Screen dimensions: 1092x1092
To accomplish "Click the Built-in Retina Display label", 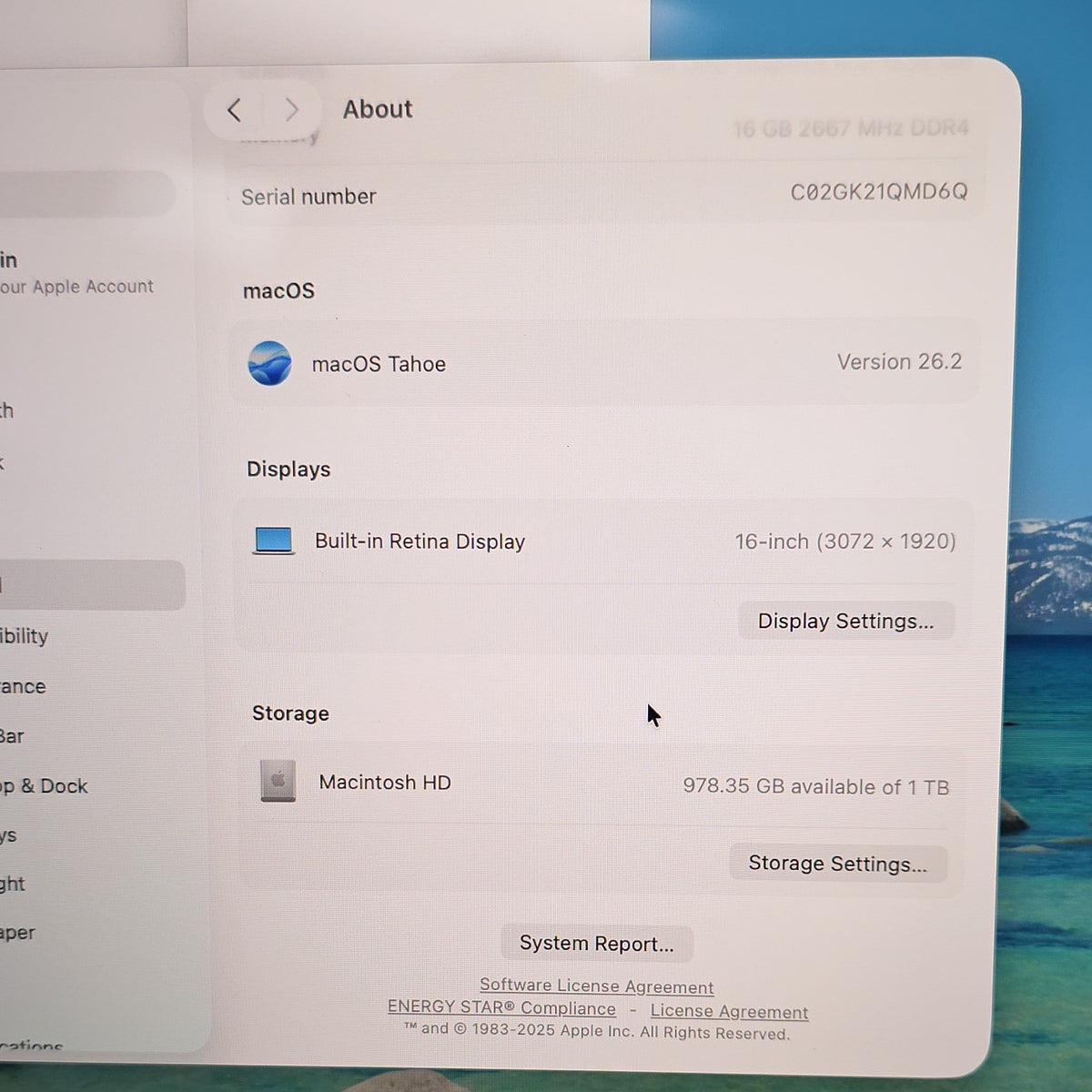I will tap(420, 541).
